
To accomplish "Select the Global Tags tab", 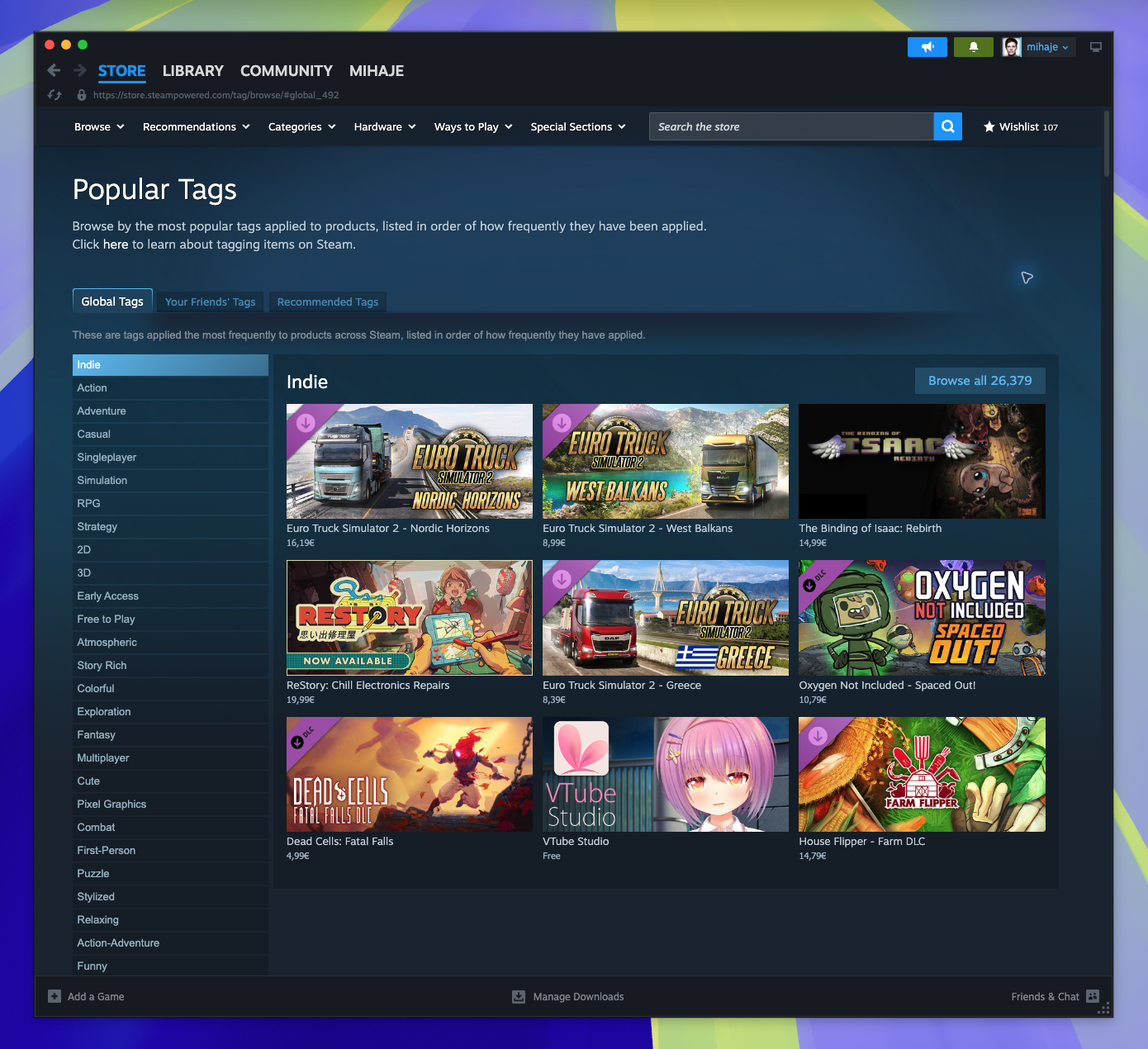I will coord(112,301).
